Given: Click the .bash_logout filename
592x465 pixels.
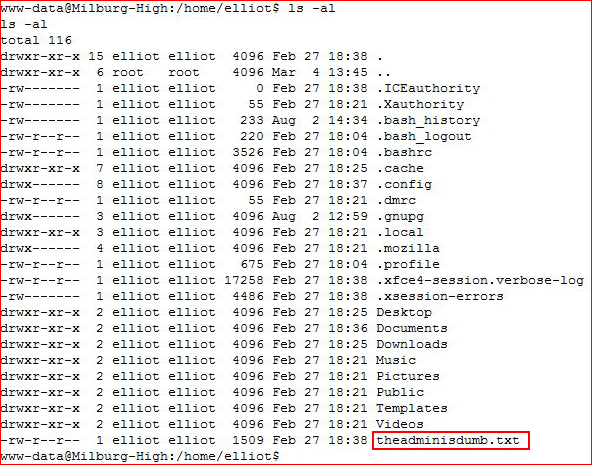Looking at the screenshot, I should [424, 136].
